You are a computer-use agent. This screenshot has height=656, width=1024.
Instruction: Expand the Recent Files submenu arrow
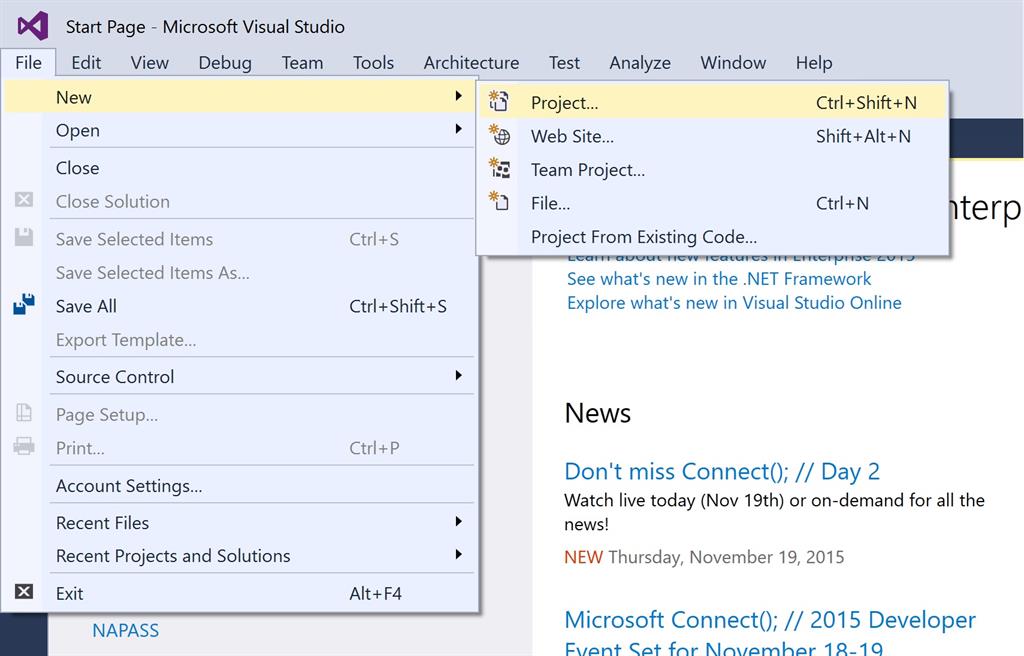[x=458, y=522]
